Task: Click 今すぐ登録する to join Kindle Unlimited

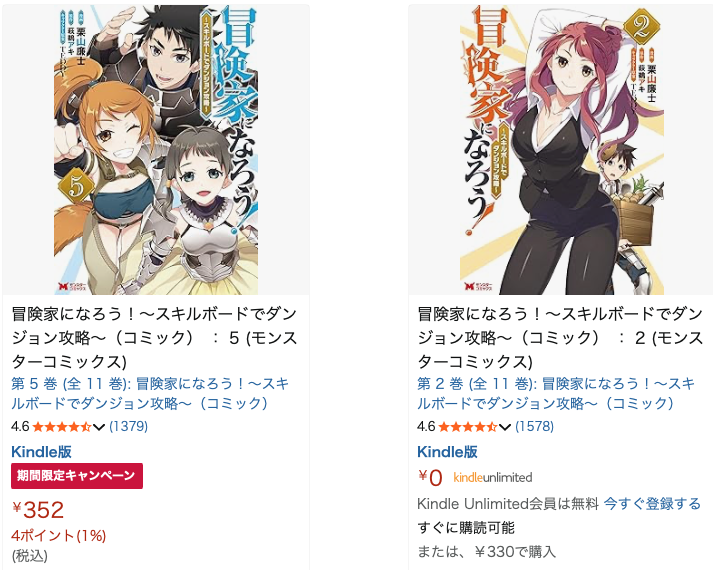Action: pyautogui.click(x=652, y=504)
